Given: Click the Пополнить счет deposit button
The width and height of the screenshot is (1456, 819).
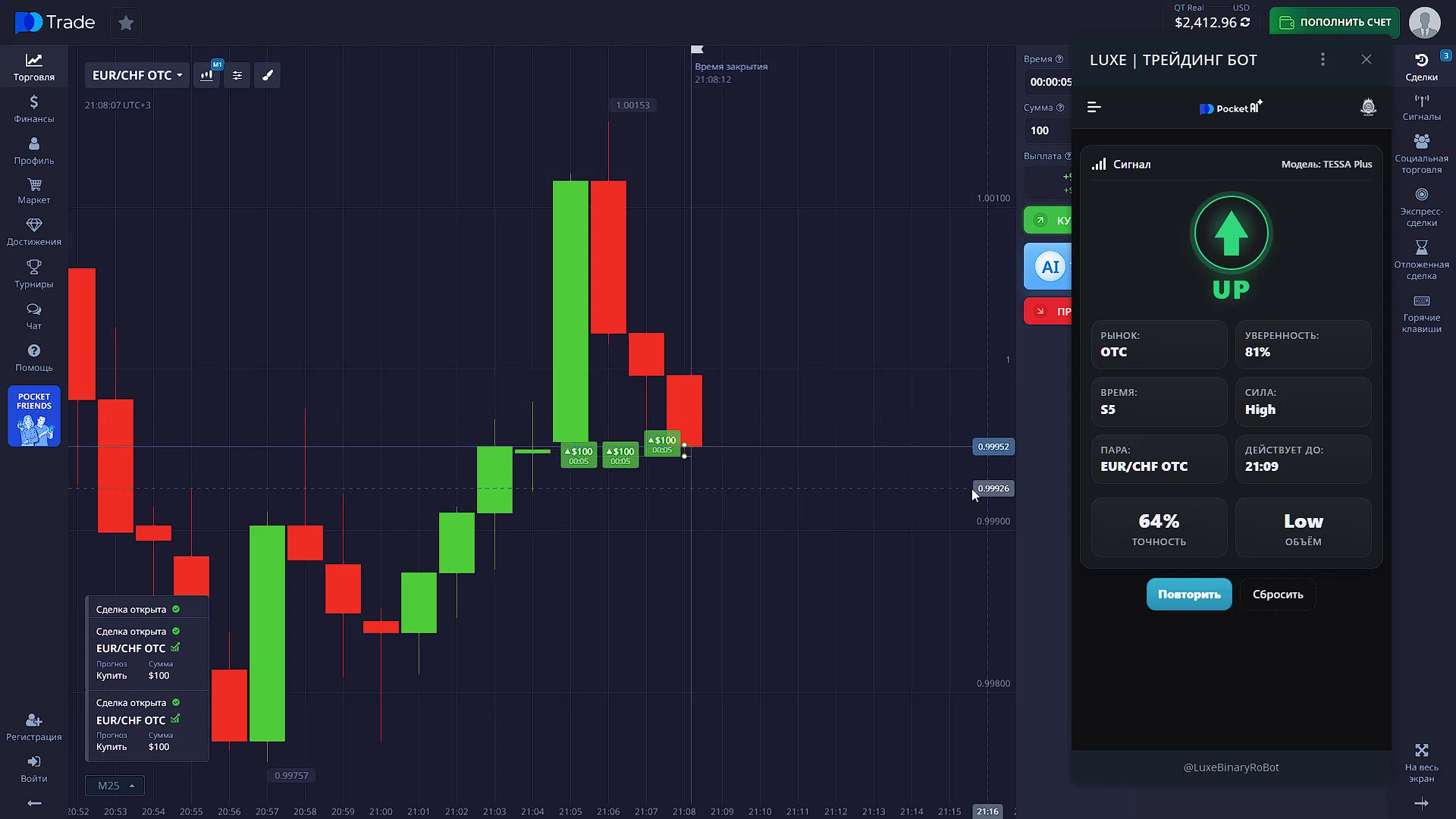Looking at the screenshot, I should tap(1335, 22).
